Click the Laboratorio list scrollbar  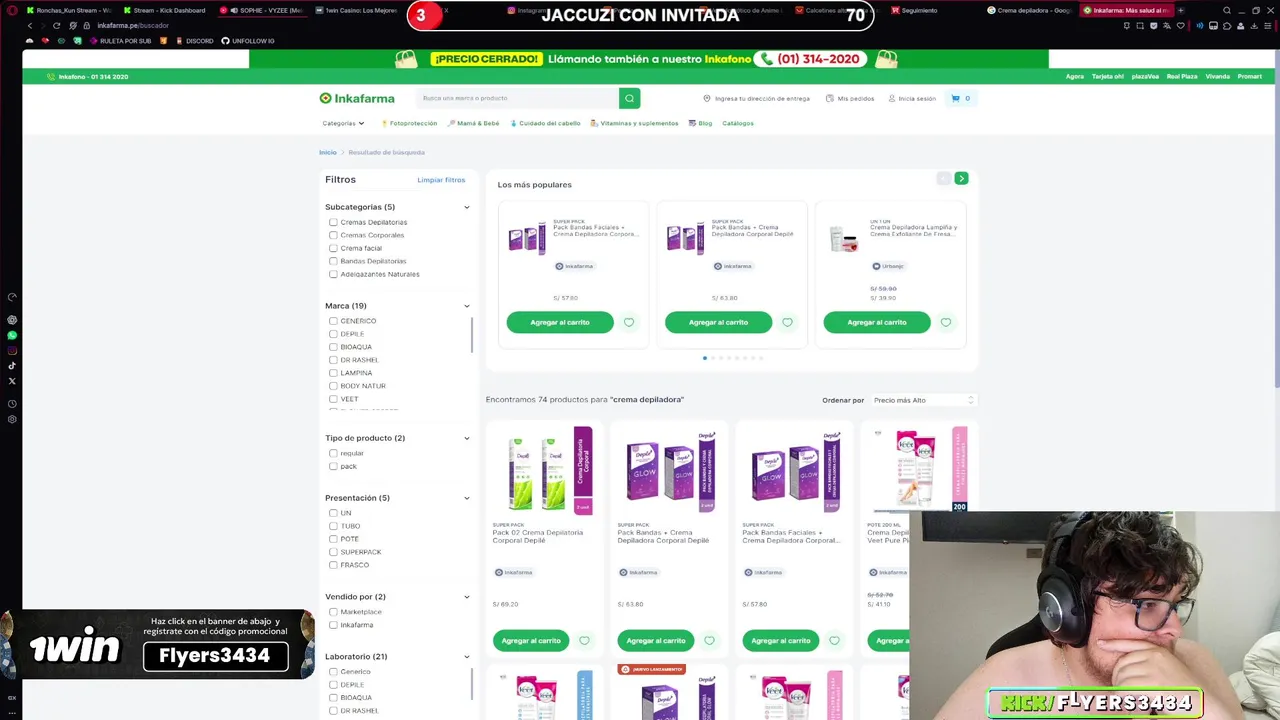pos(472,685)
